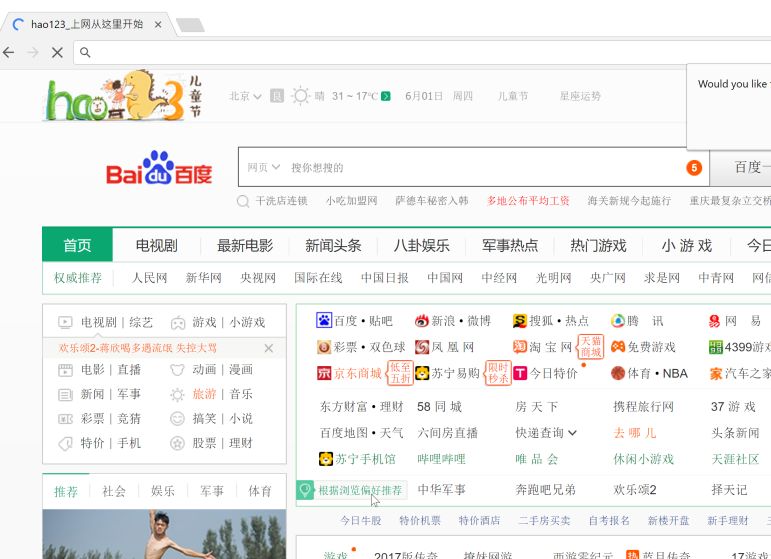Click the sunny weather icon

300,95
